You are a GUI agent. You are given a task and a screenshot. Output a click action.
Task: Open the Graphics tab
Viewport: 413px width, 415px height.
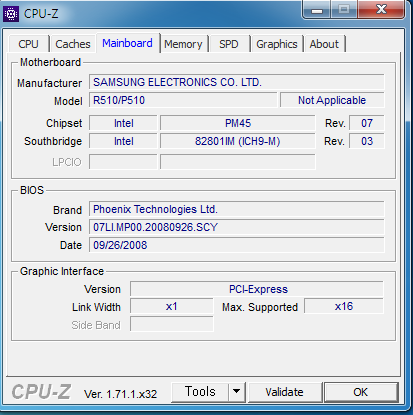click(x=277, y=44)
